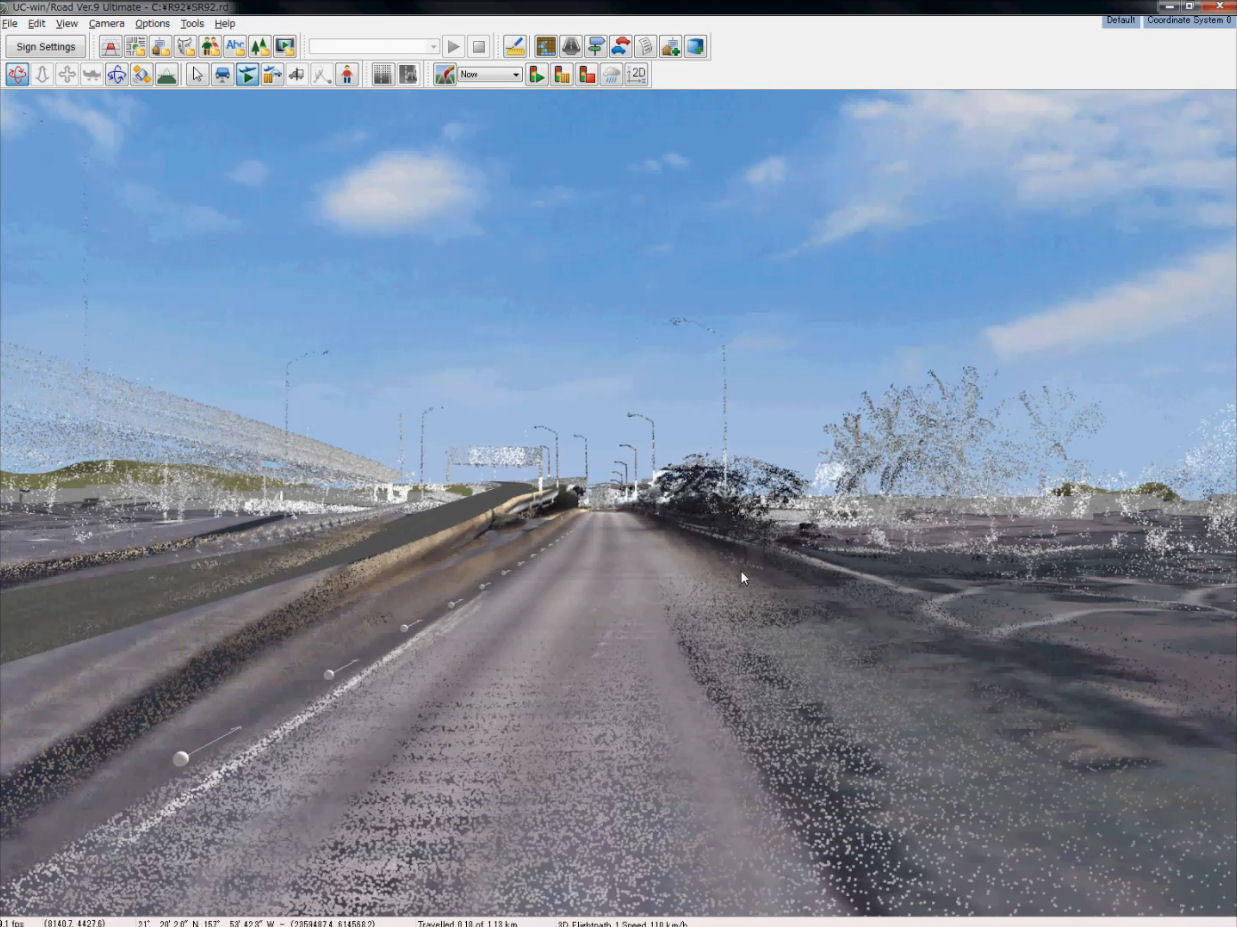
Task: Pause traffic with traffic light pause icon
Action: 562,75
